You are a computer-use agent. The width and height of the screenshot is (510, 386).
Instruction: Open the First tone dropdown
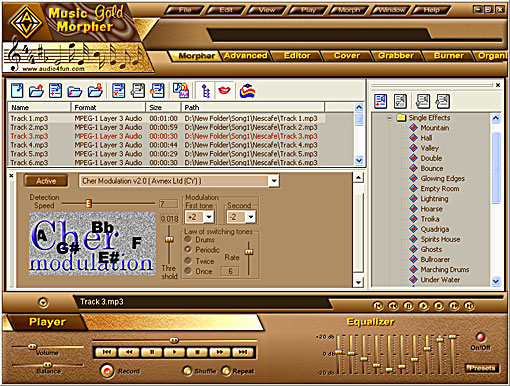(x=209, y=217)
